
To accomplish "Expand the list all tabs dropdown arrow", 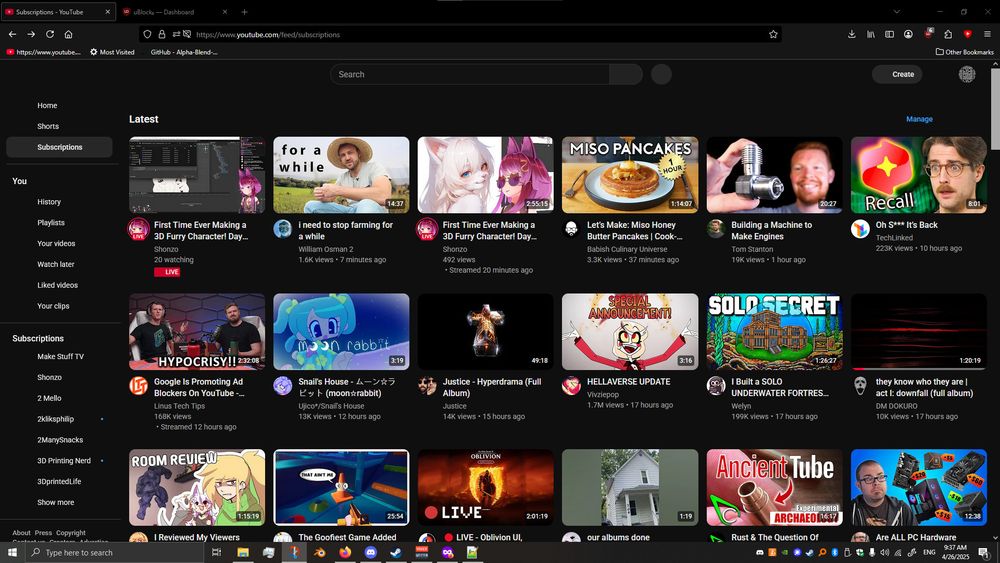I will pos(897,11).
